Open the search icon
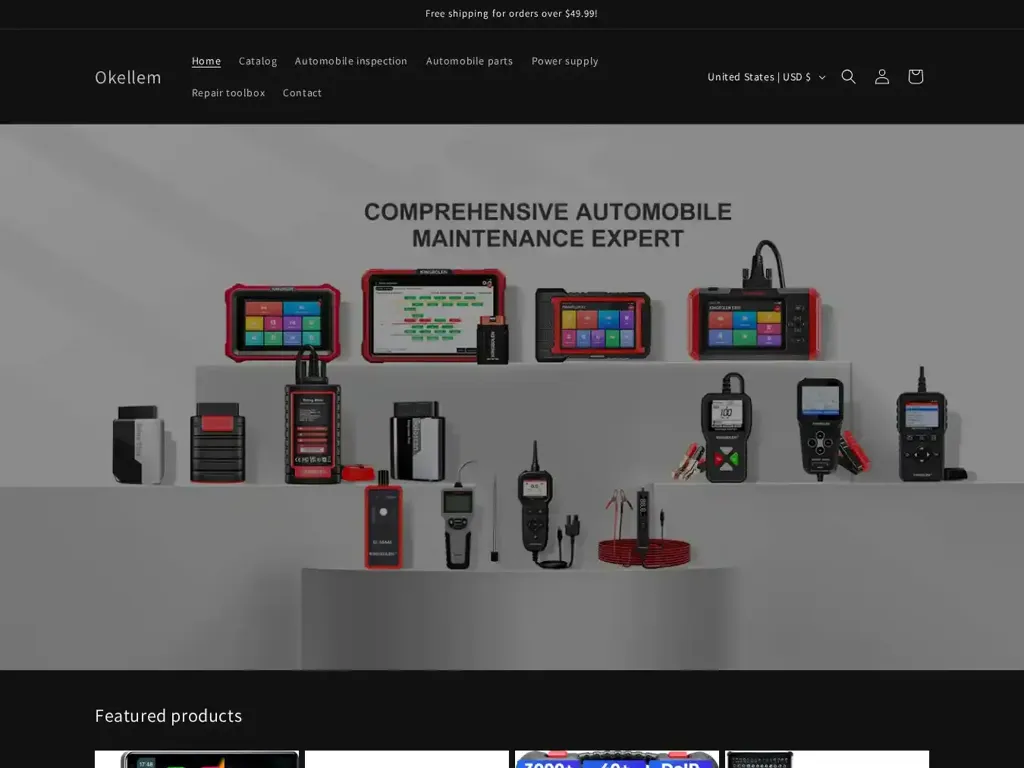1024x768 pixels. pyautogui.click(x=848, y=76)
